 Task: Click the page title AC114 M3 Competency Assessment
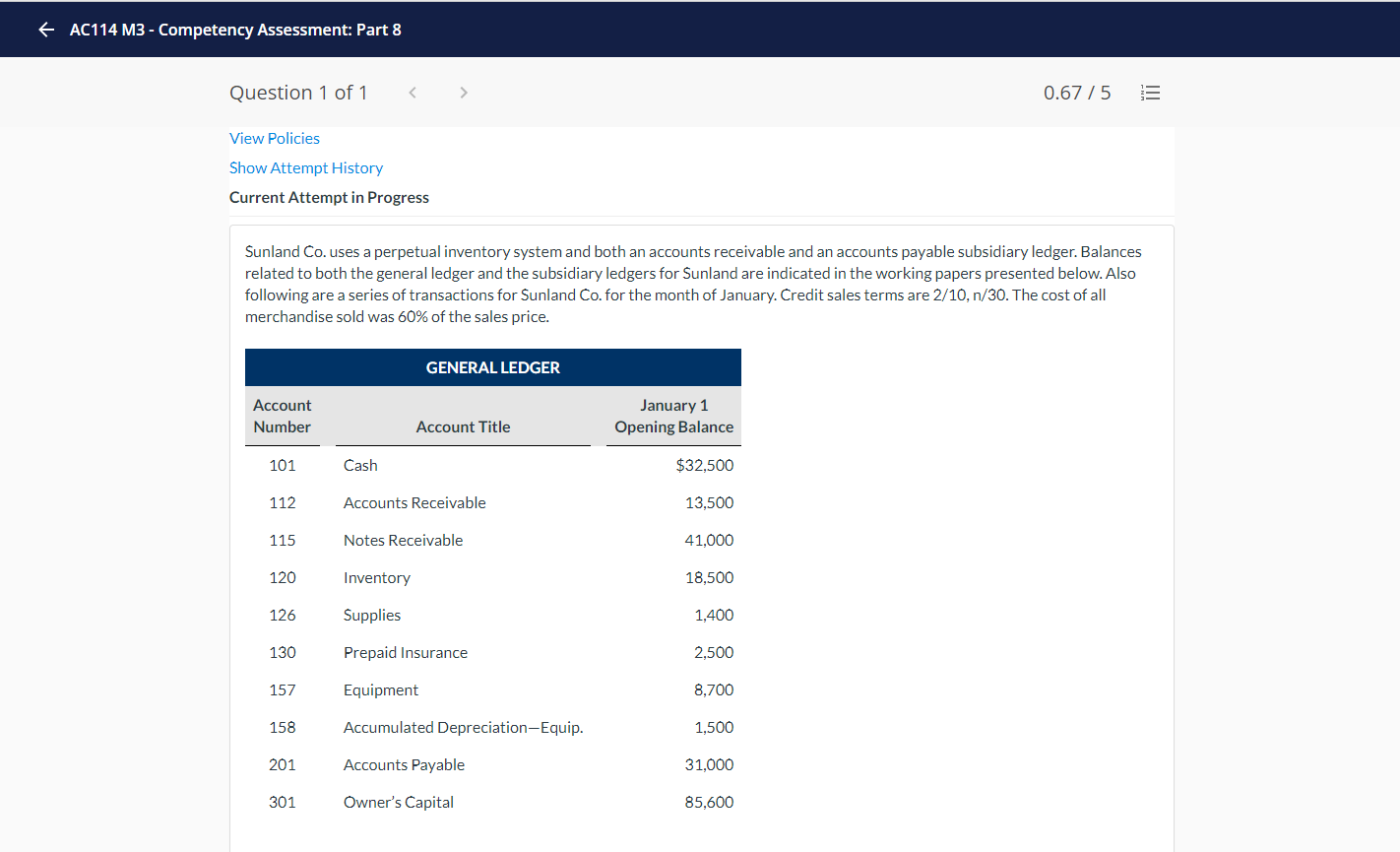pyautogui.click(x=235, y=30)
